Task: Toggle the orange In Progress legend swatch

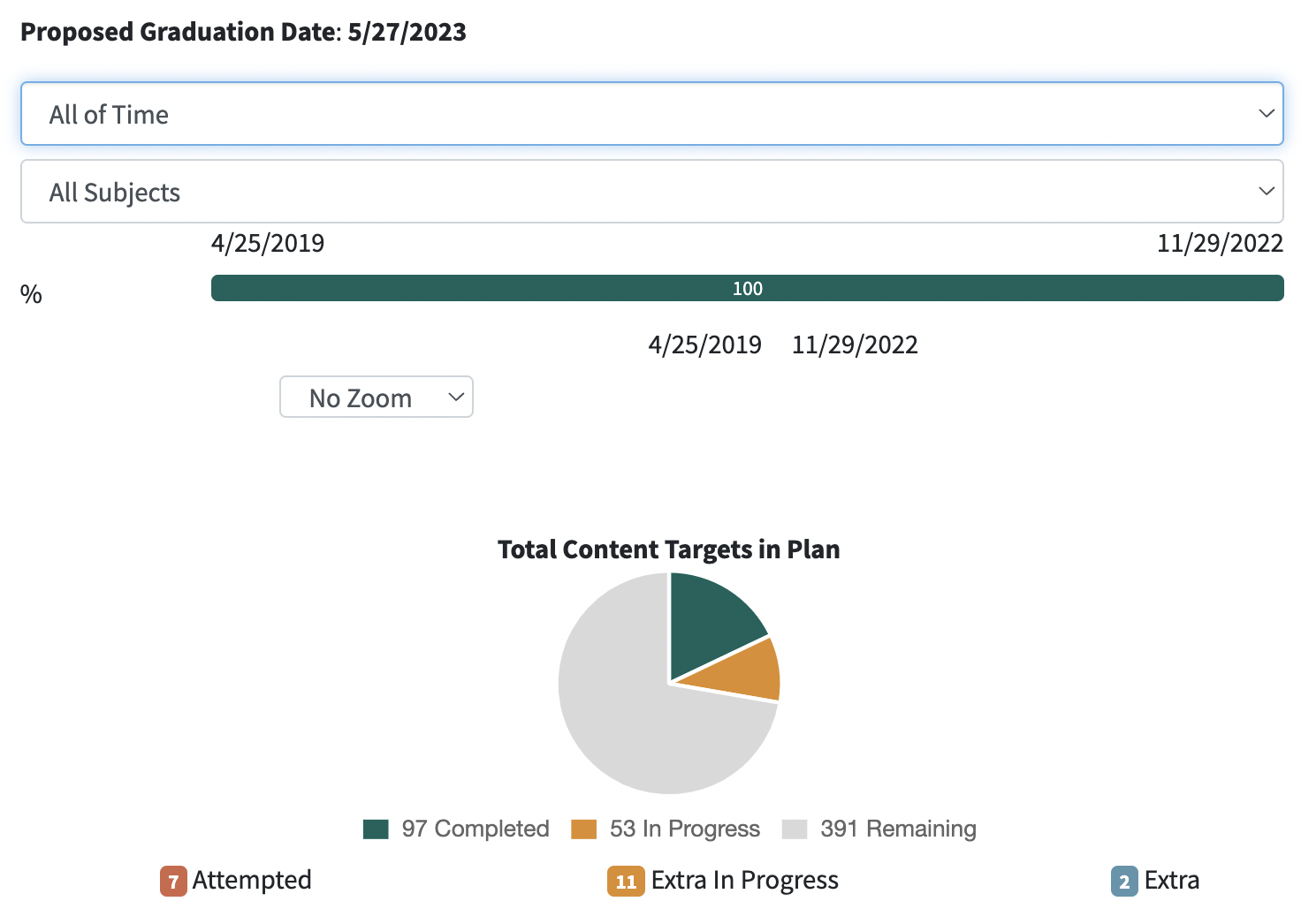Action: pyautogui.click(x=583, y=829)
